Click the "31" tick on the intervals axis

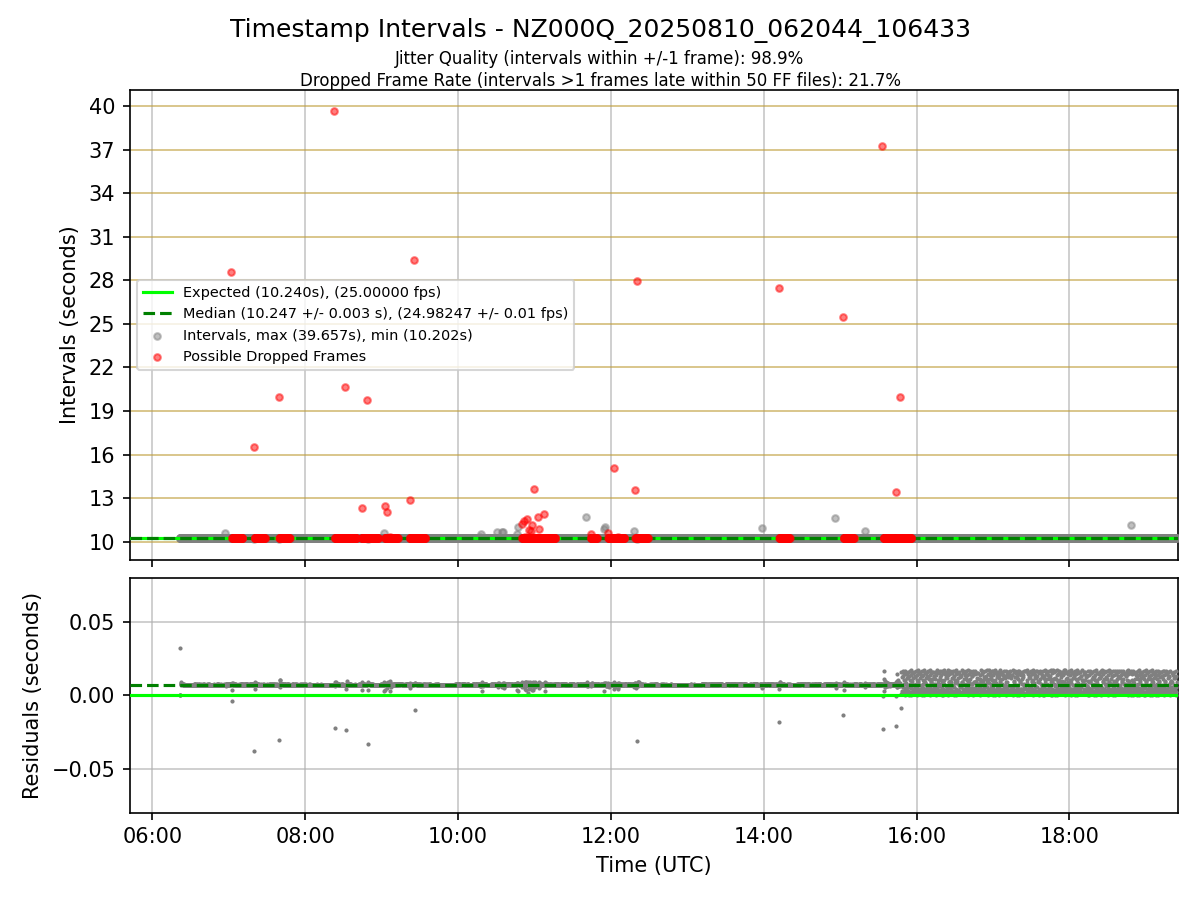[x=103, y=237]
